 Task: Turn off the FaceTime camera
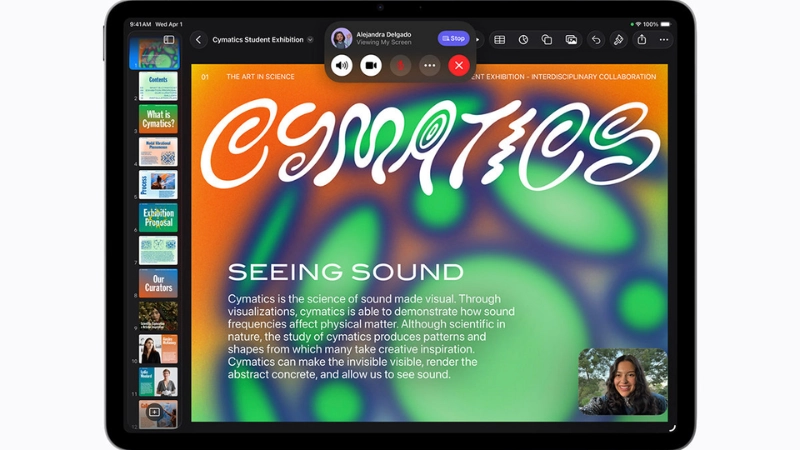coord(371,65)
